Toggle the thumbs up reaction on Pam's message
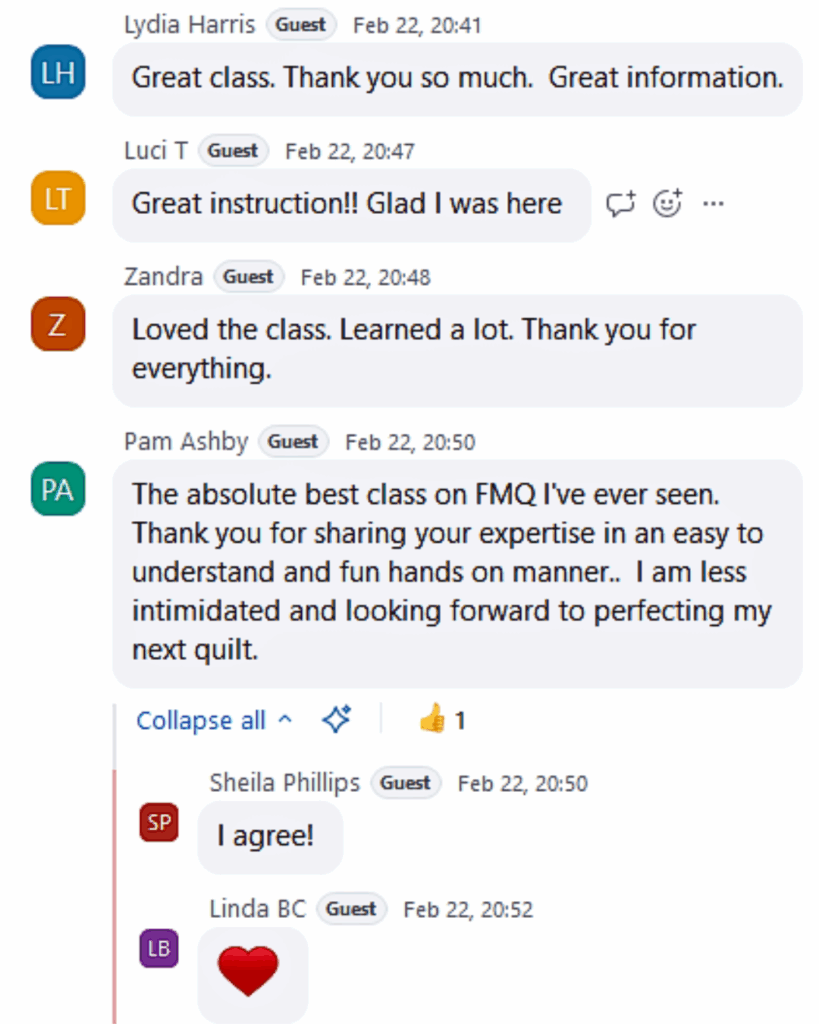Image resolution: width=819 pixels, height=1024 pixels. click(441, 719)
